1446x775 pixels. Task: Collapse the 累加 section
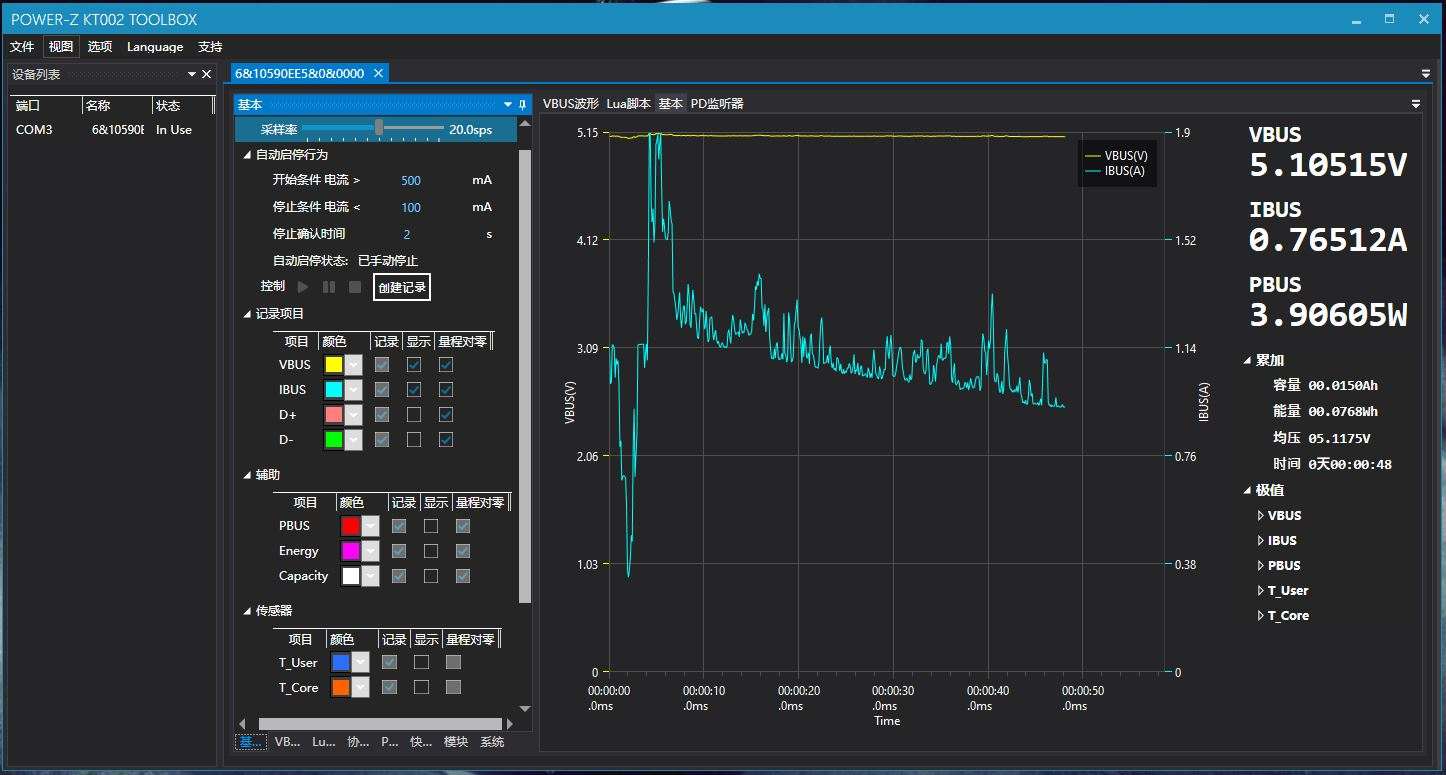point(1248,360)
